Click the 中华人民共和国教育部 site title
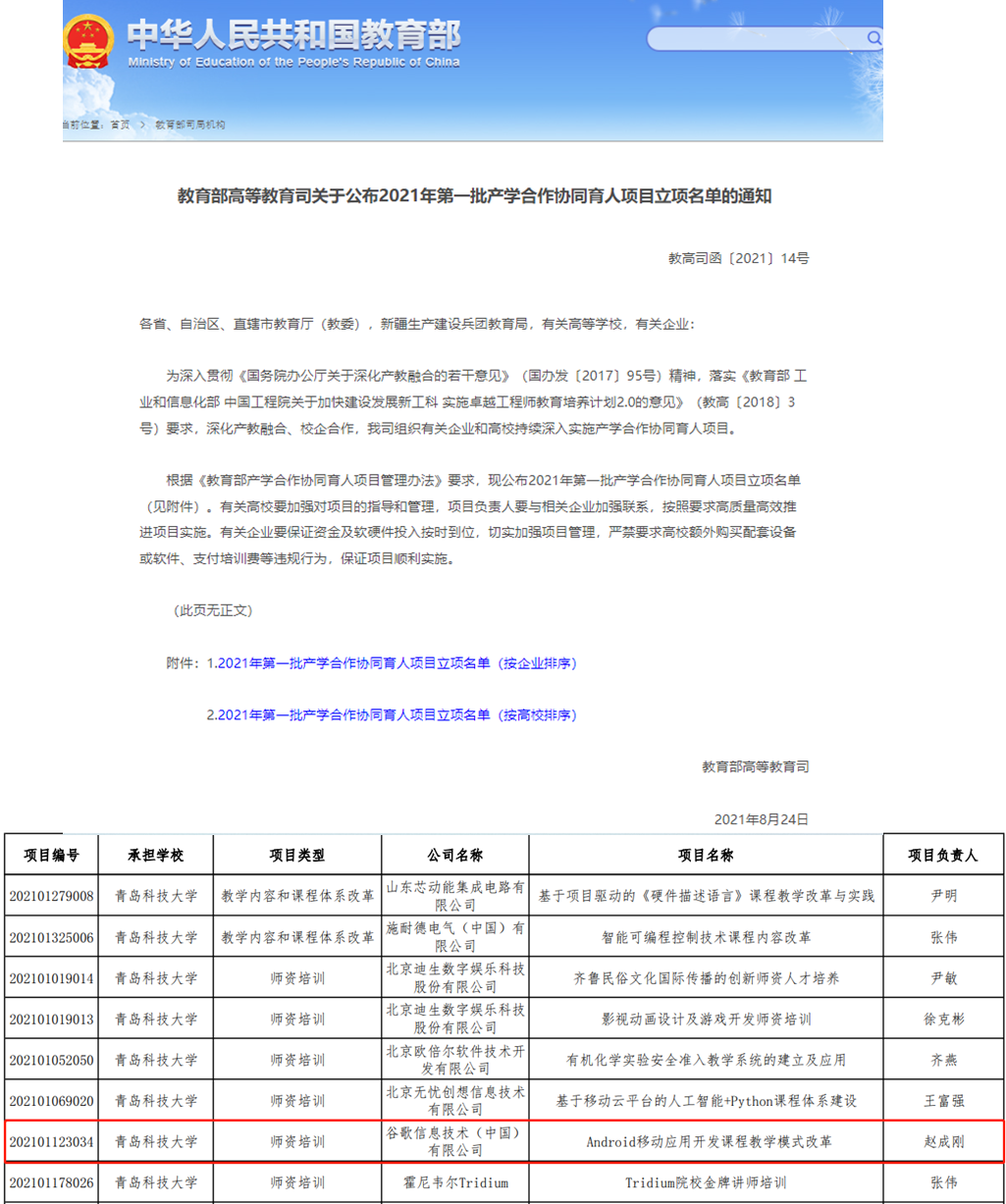This screenshot has height=1204, width=1006. tap(293, 34)
